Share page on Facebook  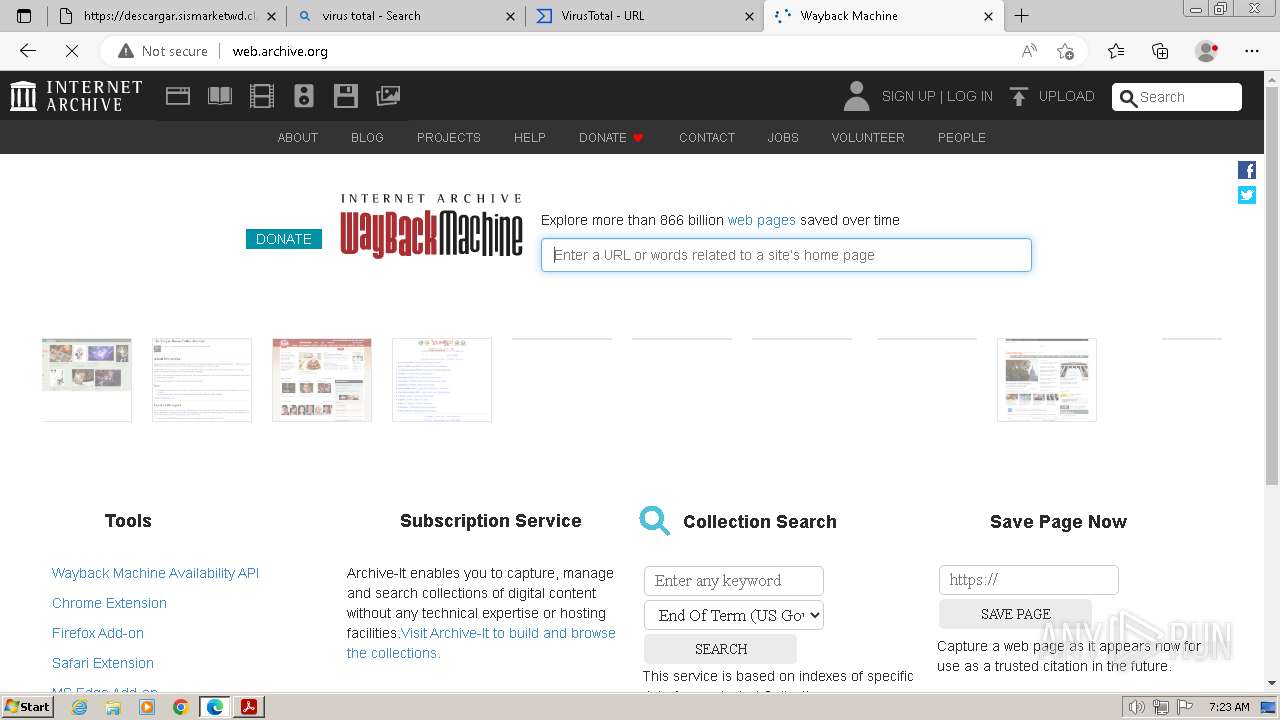tap(1247, 170)
